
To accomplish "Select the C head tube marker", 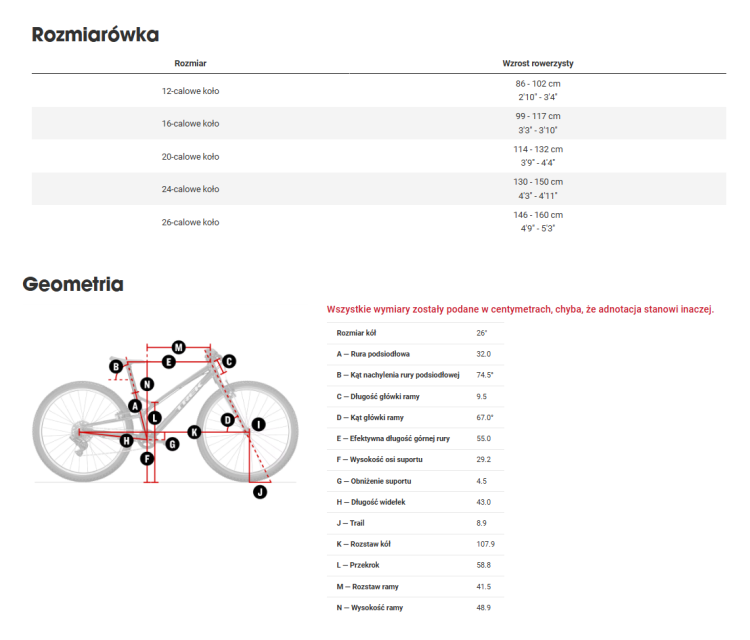I will (x=228, y=361).
